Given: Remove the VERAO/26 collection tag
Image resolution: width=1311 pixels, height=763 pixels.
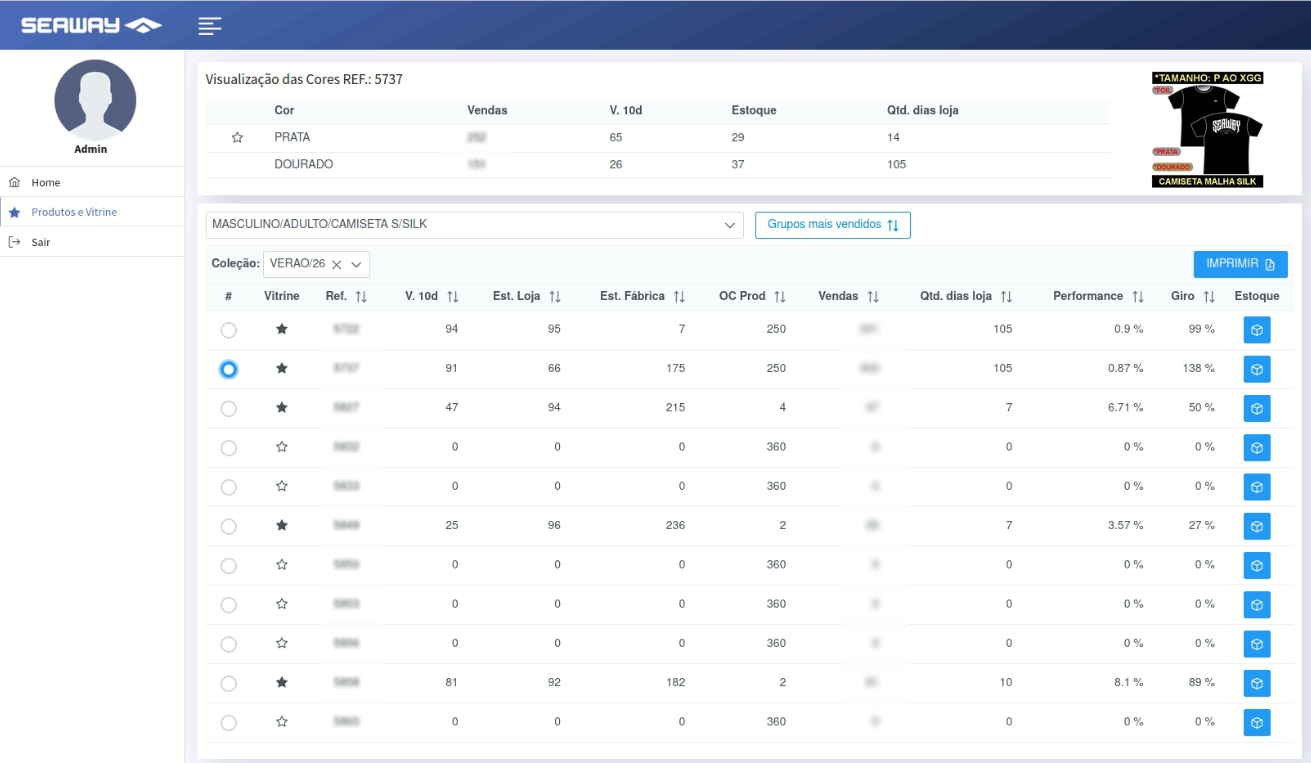Looking at the screenshot, I should click(337, 264).
